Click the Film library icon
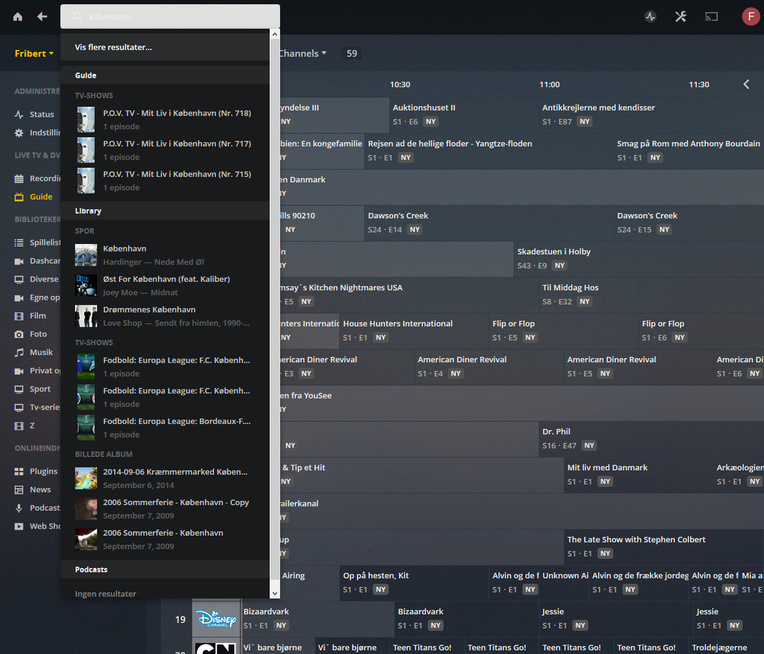The width and height of the screenshot is (764, 654). coord(19,316)
